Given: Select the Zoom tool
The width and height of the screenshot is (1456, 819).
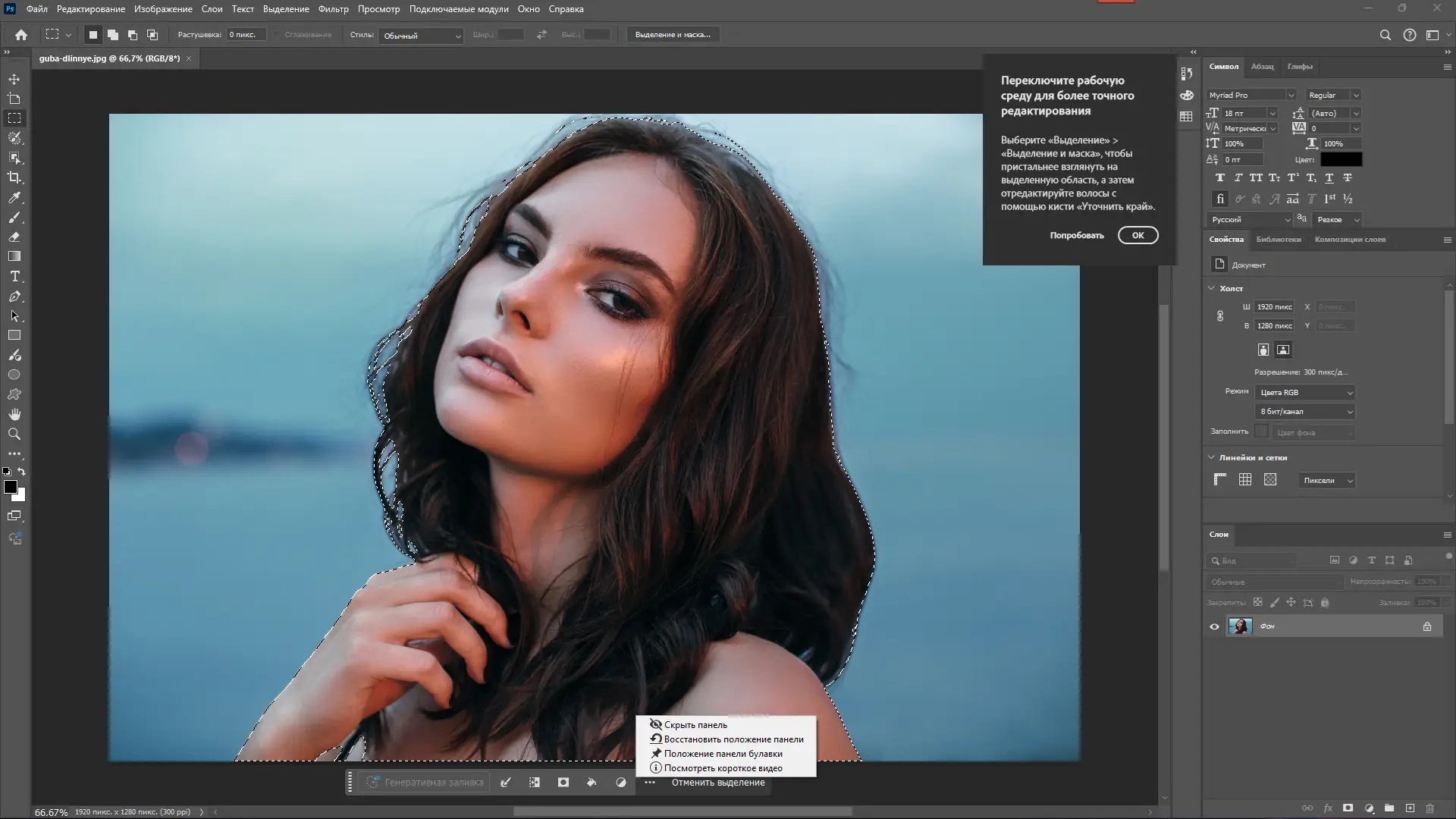Looking at the screenshot, I should click(x=14, y=434).
